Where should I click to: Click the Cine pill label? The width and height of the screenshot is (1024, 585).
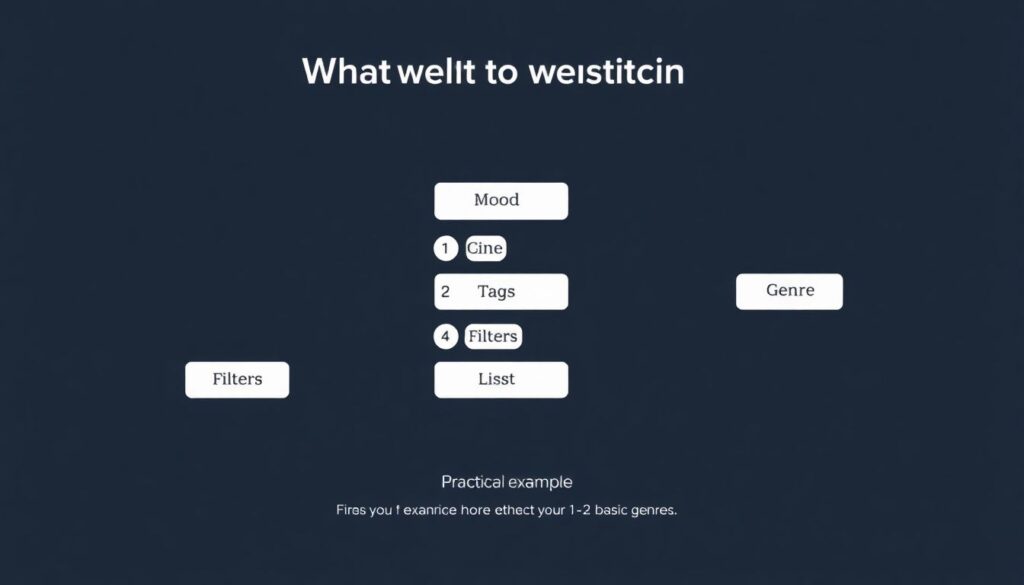(485, 248)
